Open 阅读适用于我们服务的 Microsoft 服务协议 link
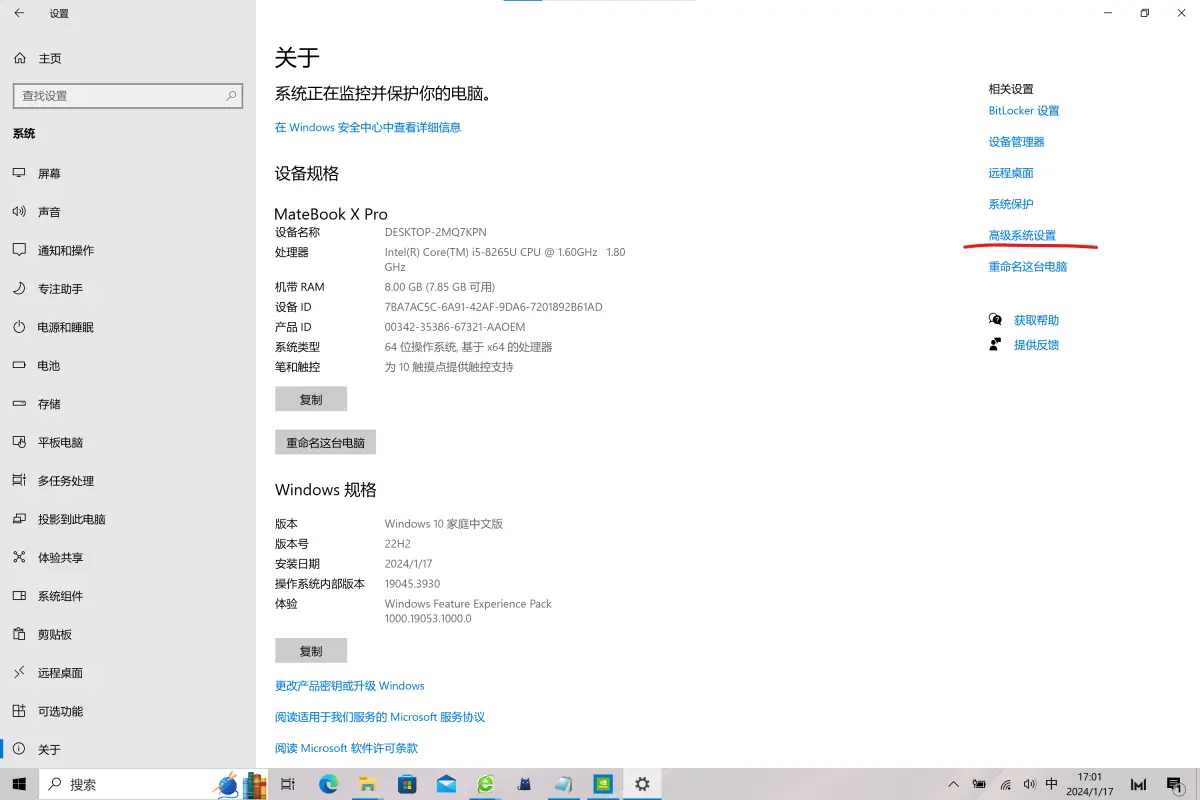 coord(380,717)
